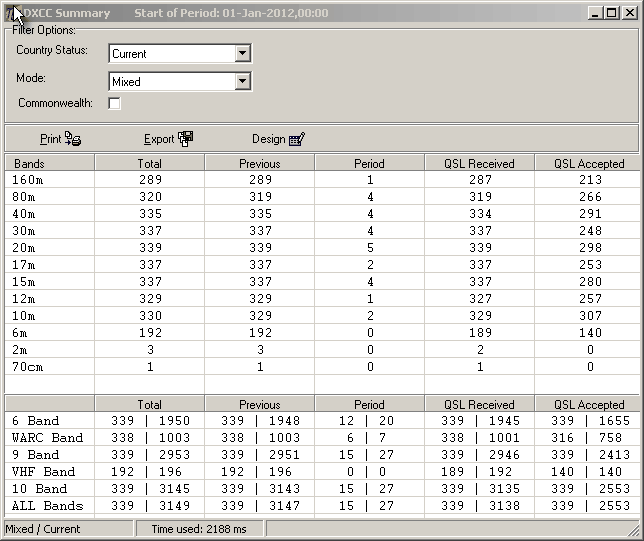Click the ALL Bands summary row label
644x541 pixels.
point(47,506)
